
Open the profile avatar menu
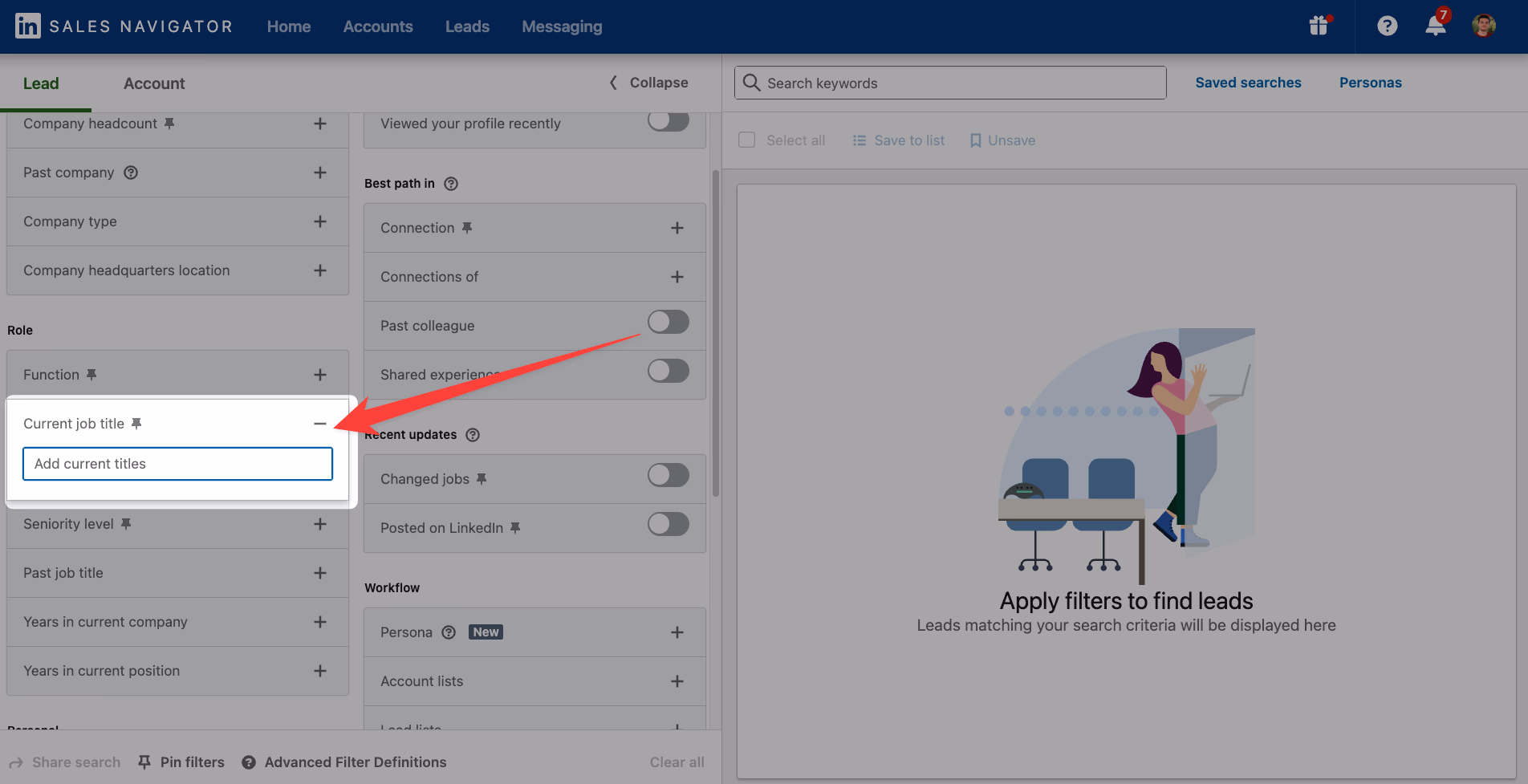[x=1484, y=26]
